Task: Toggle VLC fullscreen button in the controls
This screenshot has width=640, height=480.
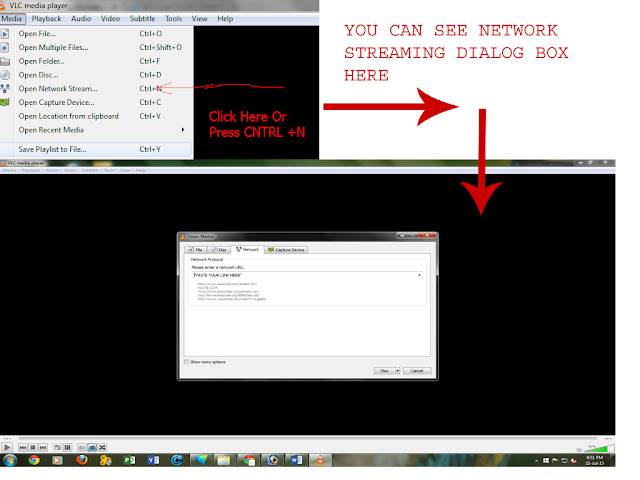Action: 58,448
